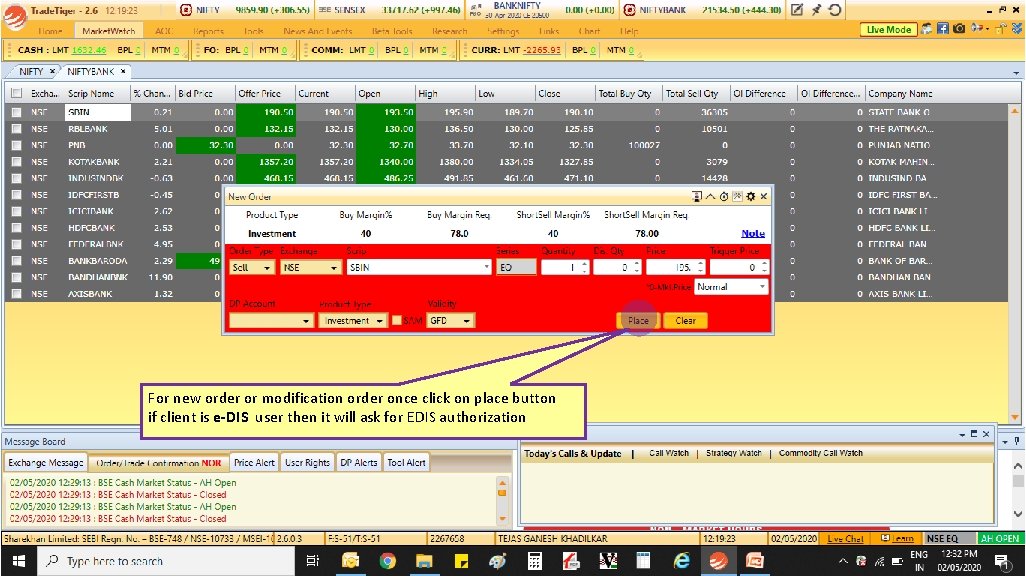Open the Product Type dropdown showing Investment
This screenshot has height=576, width=1026.
353,321
